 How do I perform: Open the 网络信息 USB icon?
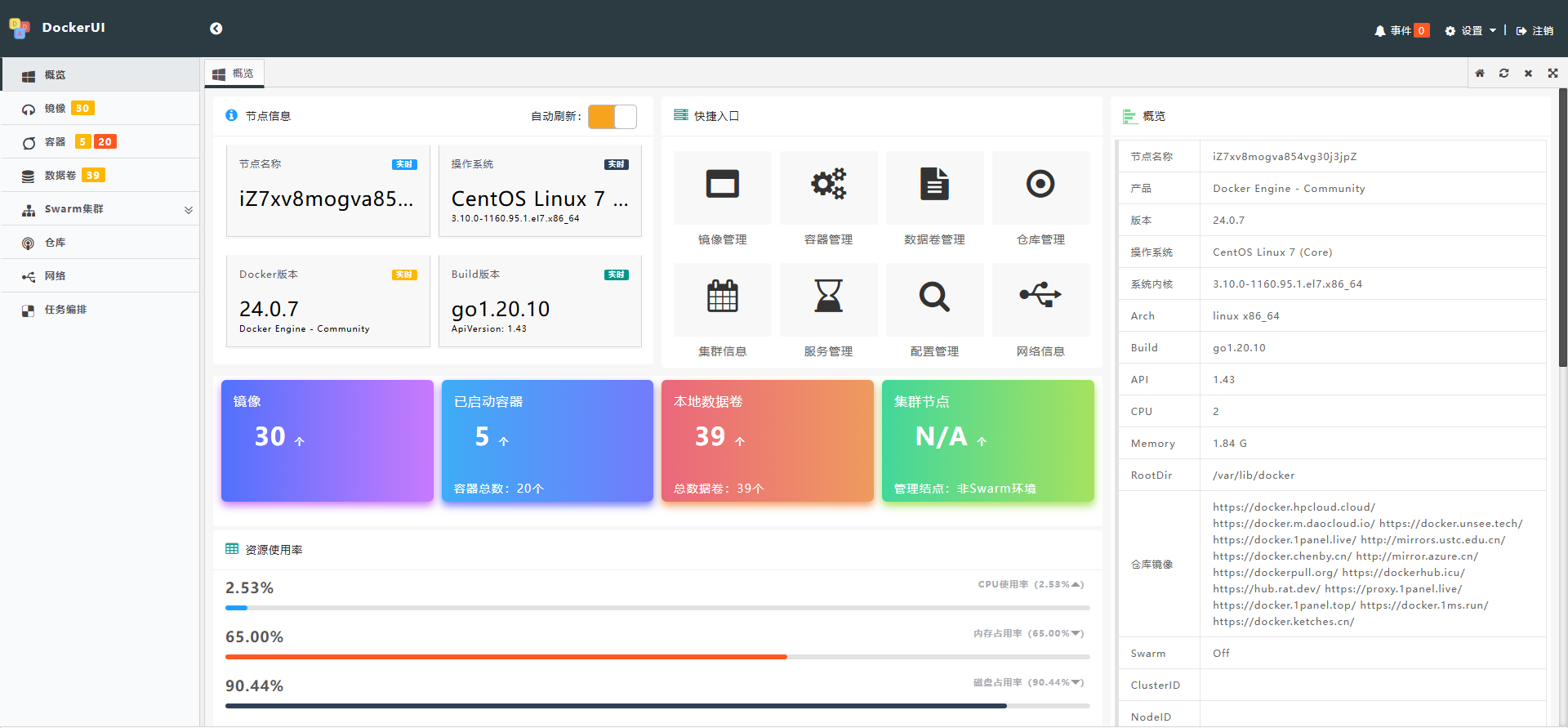tap(1040, 297)
